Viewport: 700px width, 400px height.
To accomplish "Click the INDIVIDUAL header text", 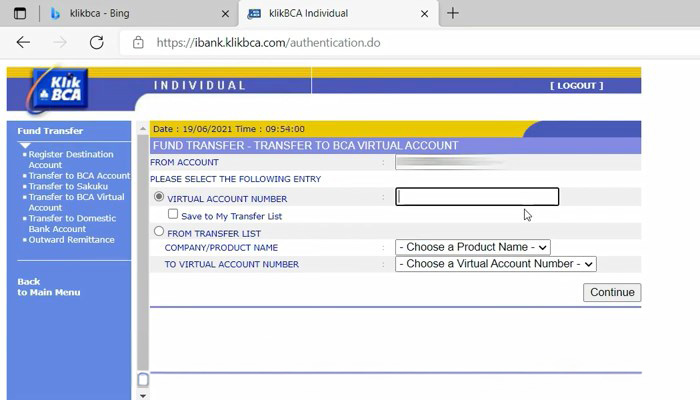I will tap(200, 85).
